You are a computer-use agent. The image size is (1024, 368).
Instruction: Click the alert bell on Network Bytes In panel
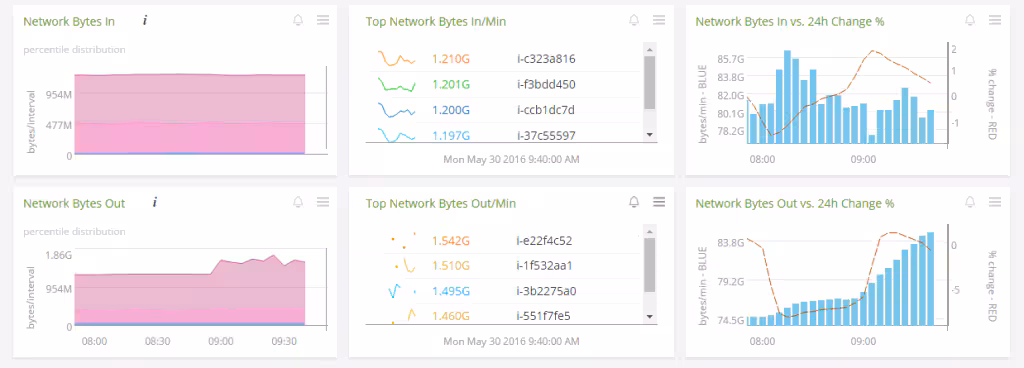pos(298,20)
